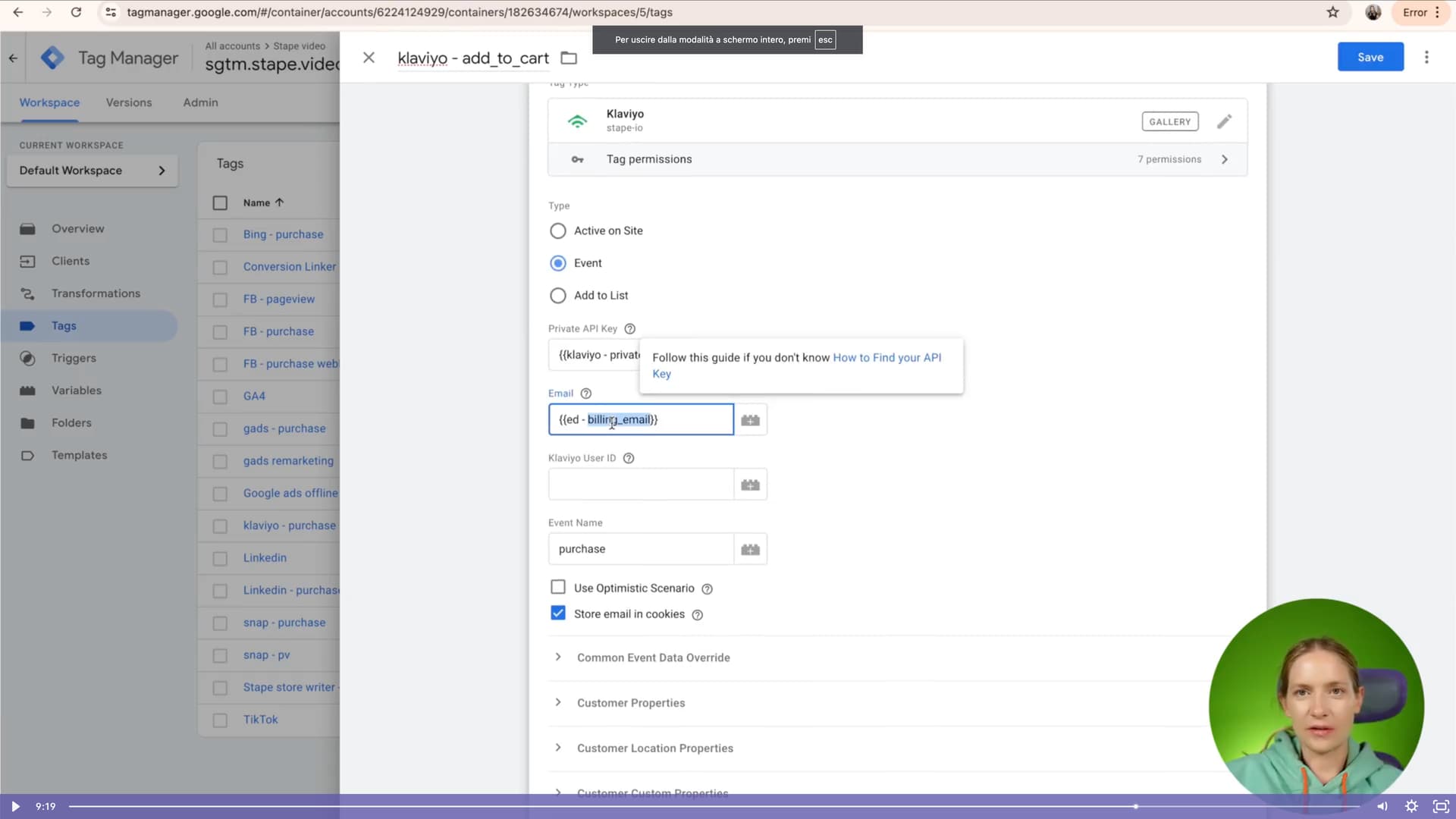Open video settings gear
Viewport: 1456px width, 819px height.
pos(1411,806)
